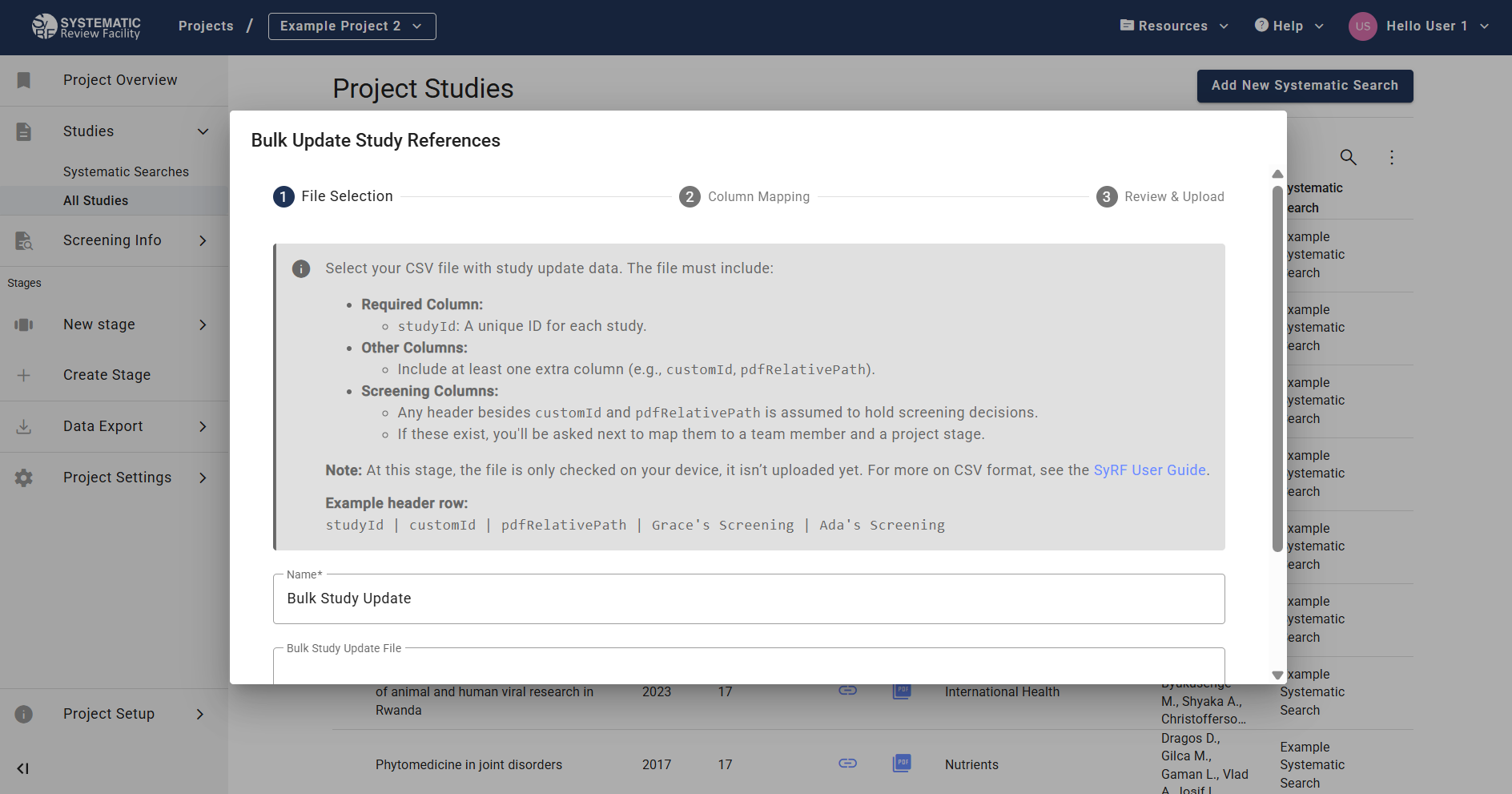Select the New stage icon in the sidebar
Screen dimensions: 1512x794
[x=24, y=324]
